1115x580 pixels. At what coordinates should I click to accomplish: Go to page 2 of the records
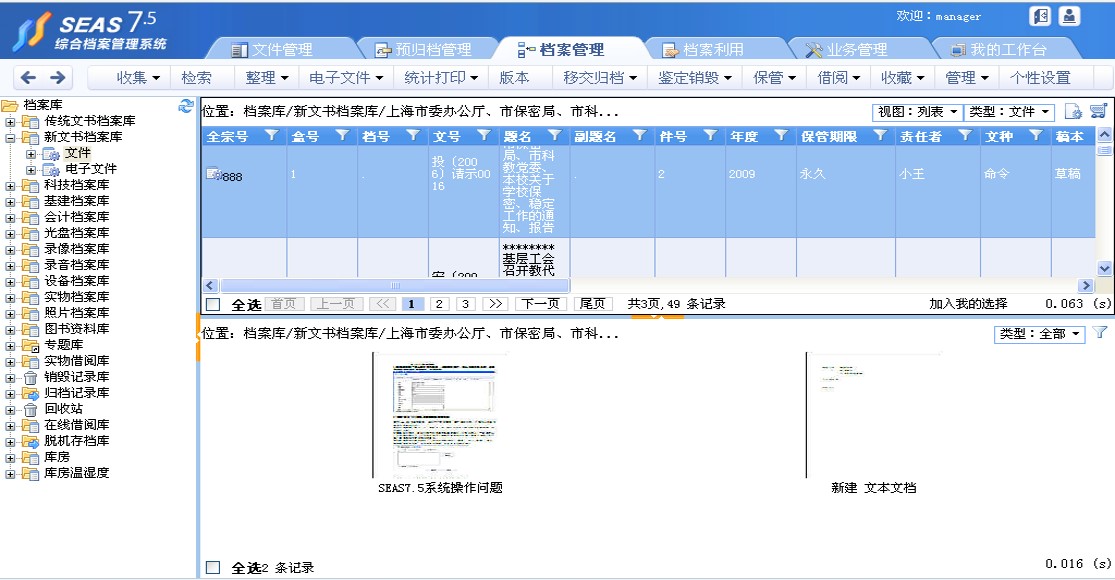439,304
